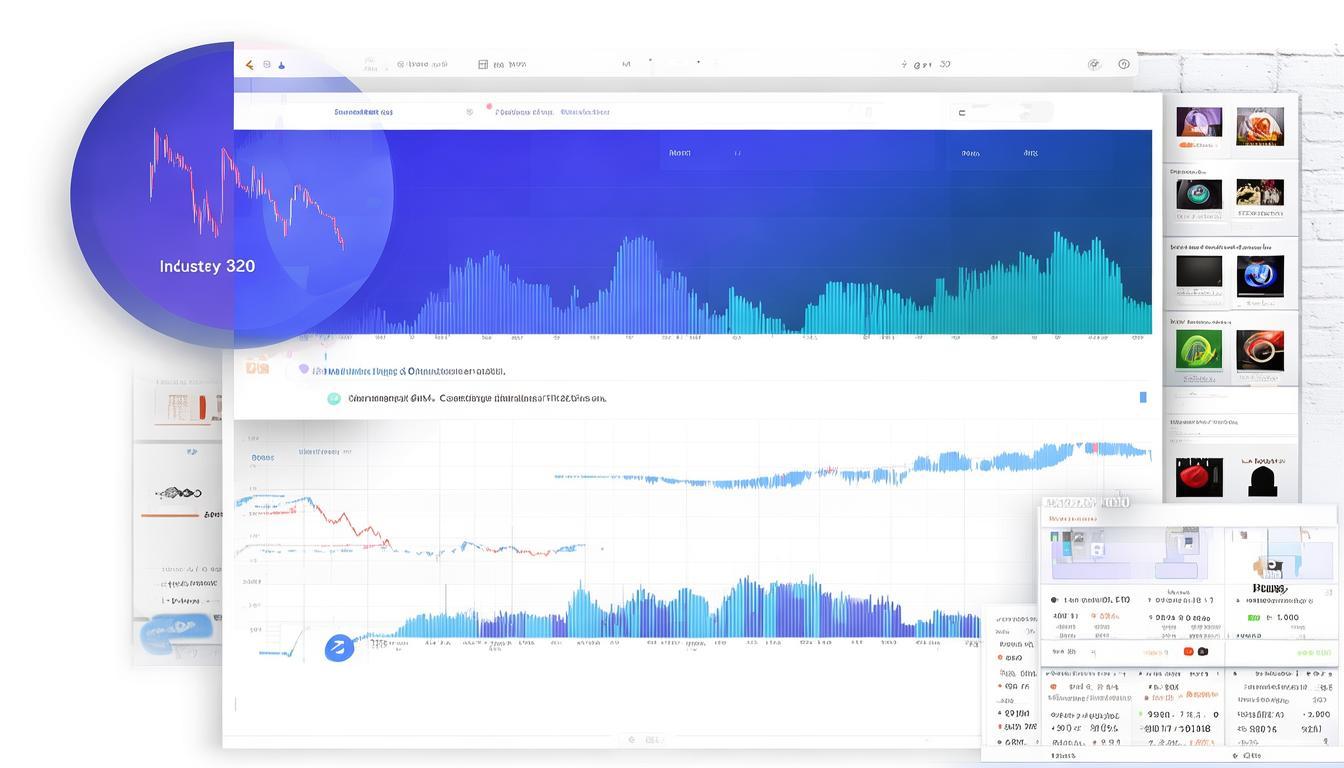Open the teal circle on black thumbnail
The width and height of the screenshot is (1344, 768).
1199,194
